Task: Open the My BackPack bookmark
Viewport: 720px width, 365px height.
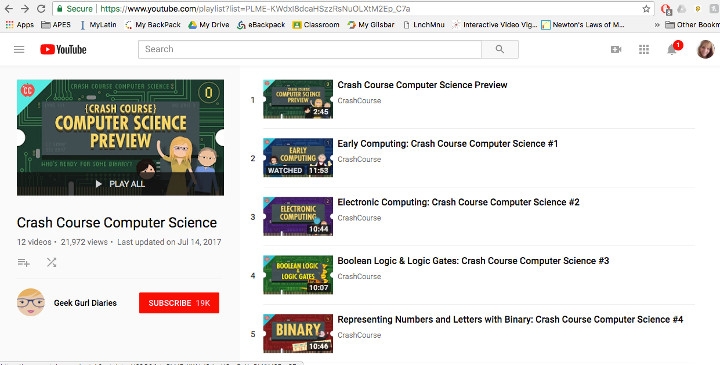Action: (x=153, y=25)
